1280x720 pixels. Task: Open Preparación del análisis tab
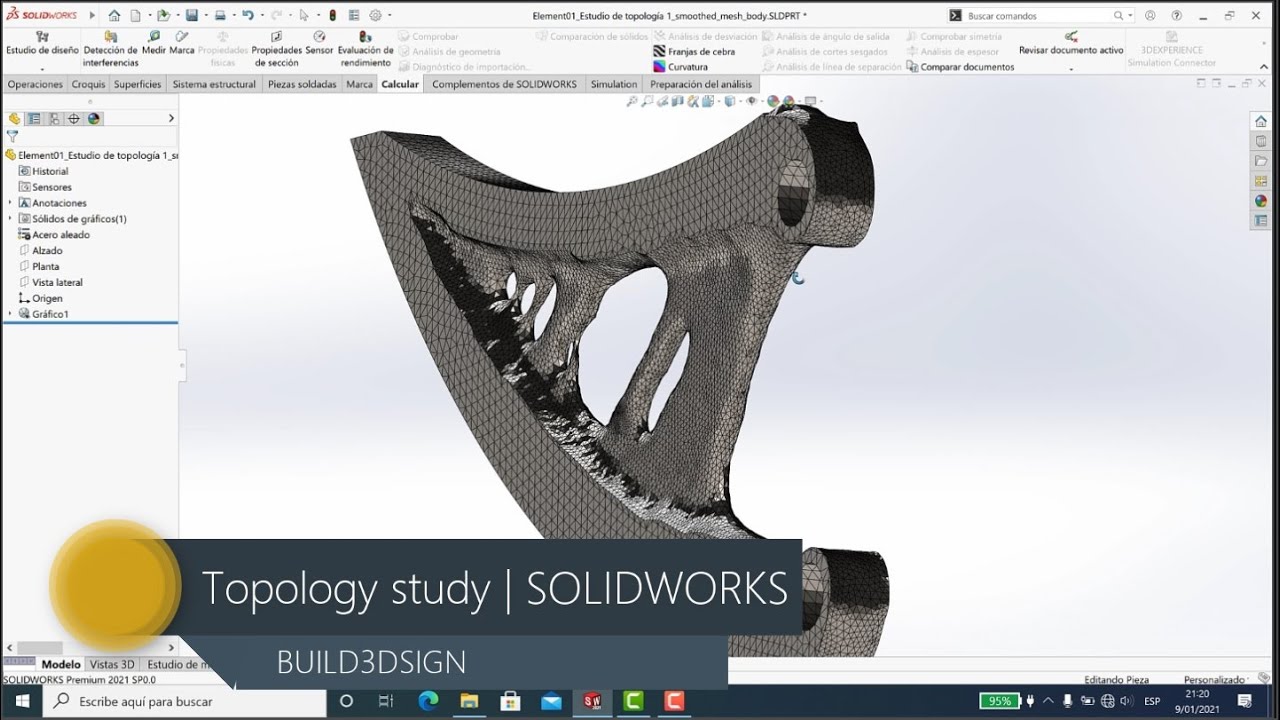[x=701, y=84]
